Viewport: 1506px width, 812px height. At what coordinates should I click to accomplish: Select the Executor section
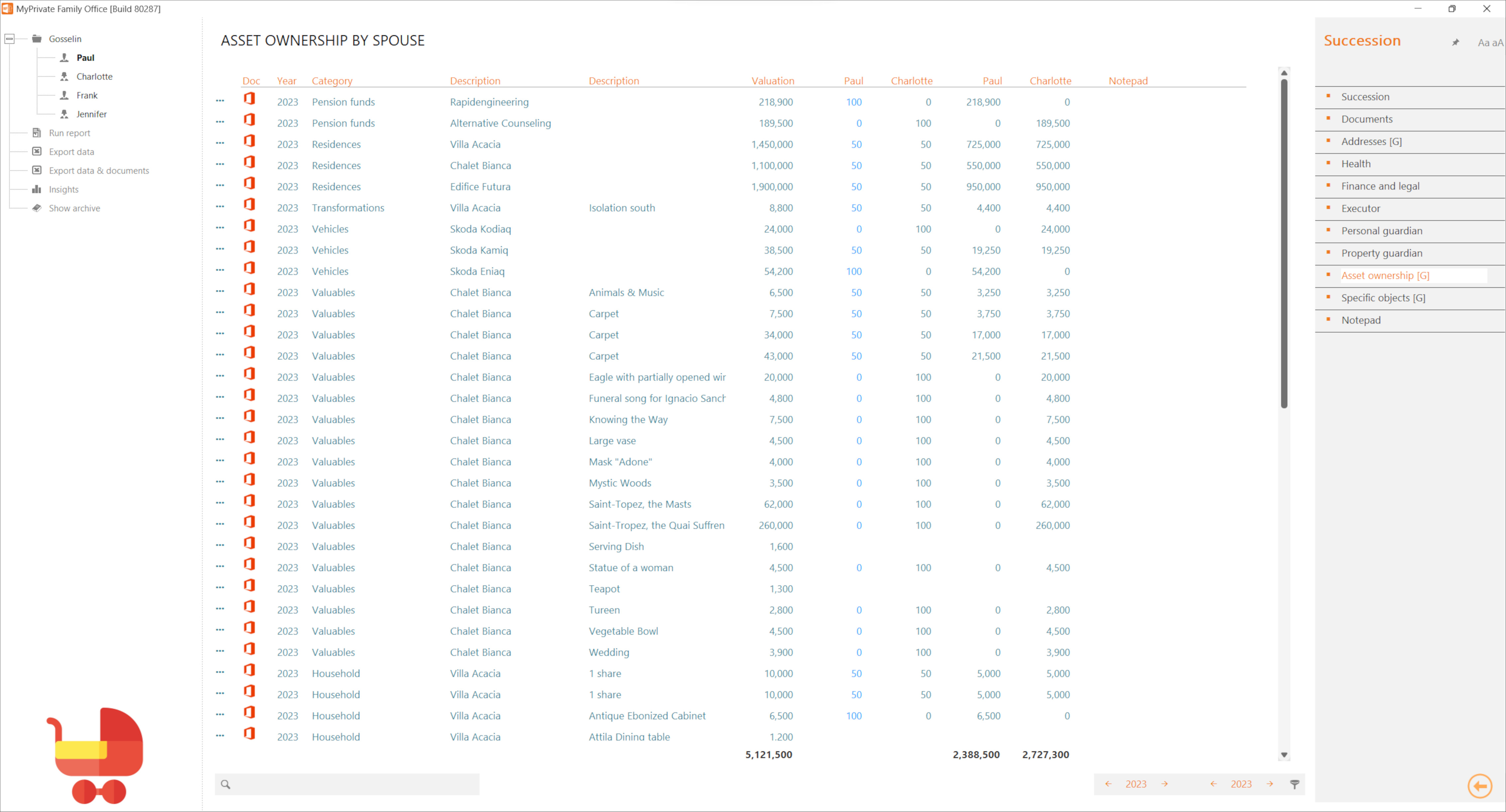point(1361,208)
